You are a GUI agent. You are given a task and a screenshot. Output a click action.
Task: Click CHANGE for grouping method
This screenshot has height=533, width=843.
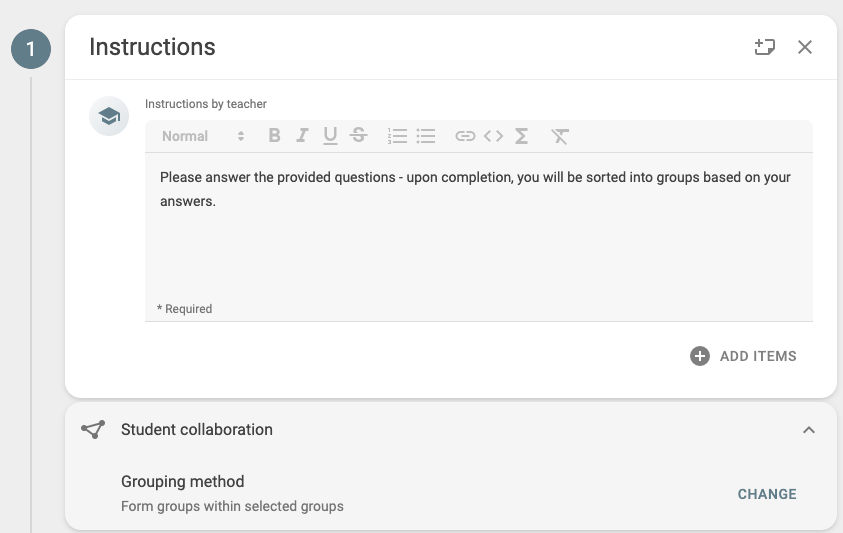click(767, 494)
